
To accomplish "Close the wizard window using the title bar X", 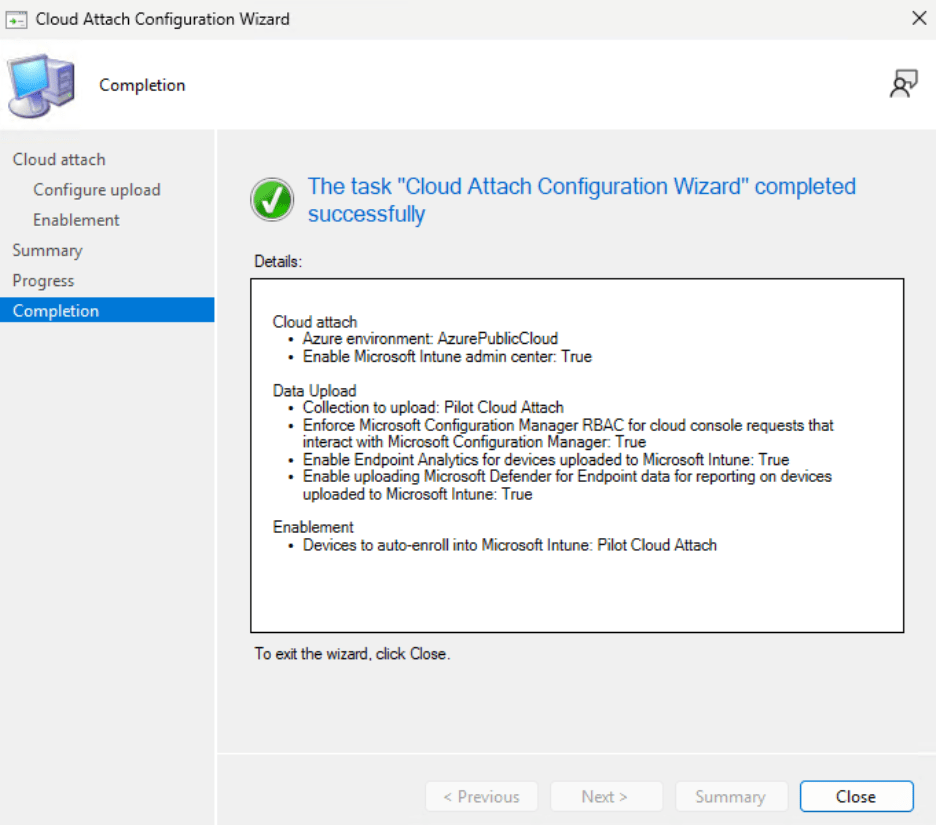I will [919, 18].
